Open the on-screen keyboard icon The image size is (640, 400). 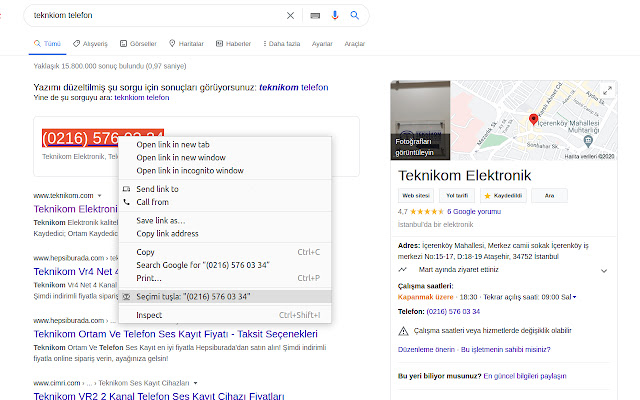click(x=315, y=16)
